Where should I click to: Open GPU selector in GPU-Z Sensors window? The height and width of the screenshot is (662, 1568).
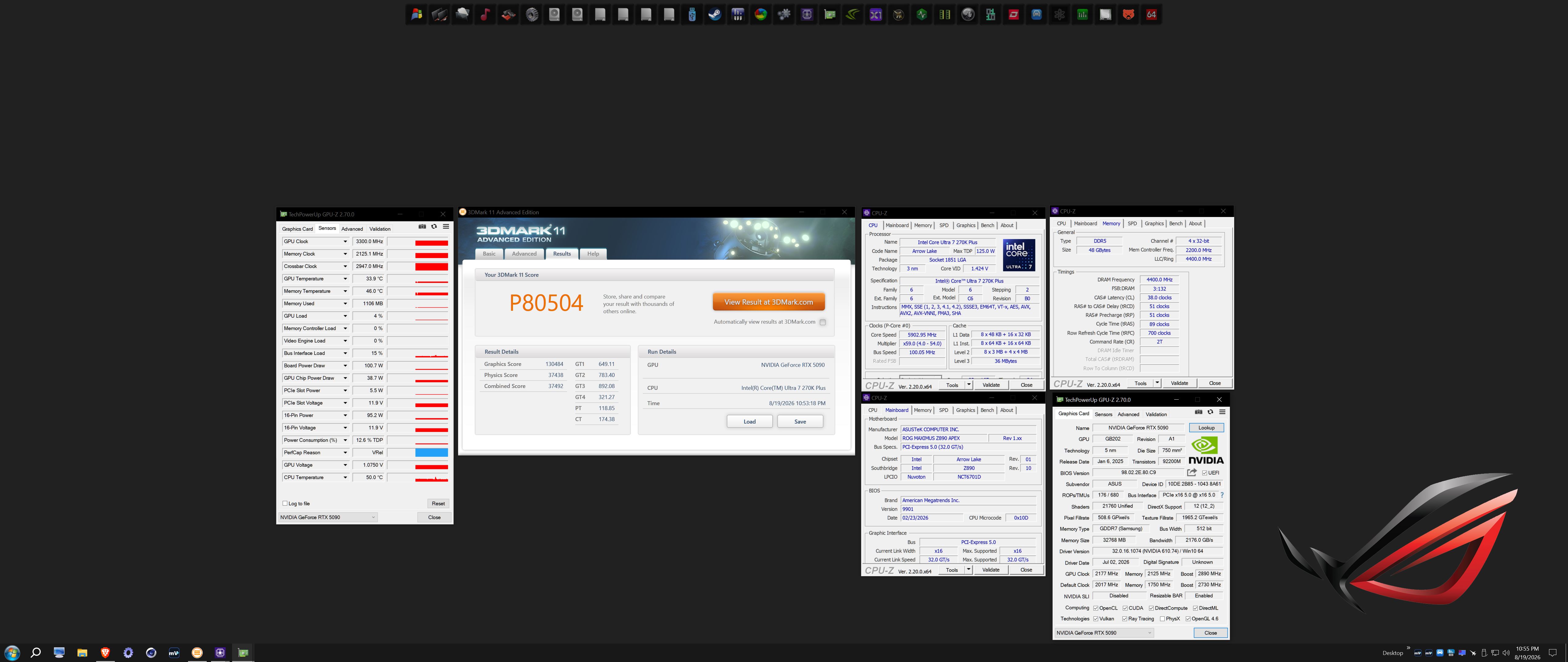click(x=328, y=518)
